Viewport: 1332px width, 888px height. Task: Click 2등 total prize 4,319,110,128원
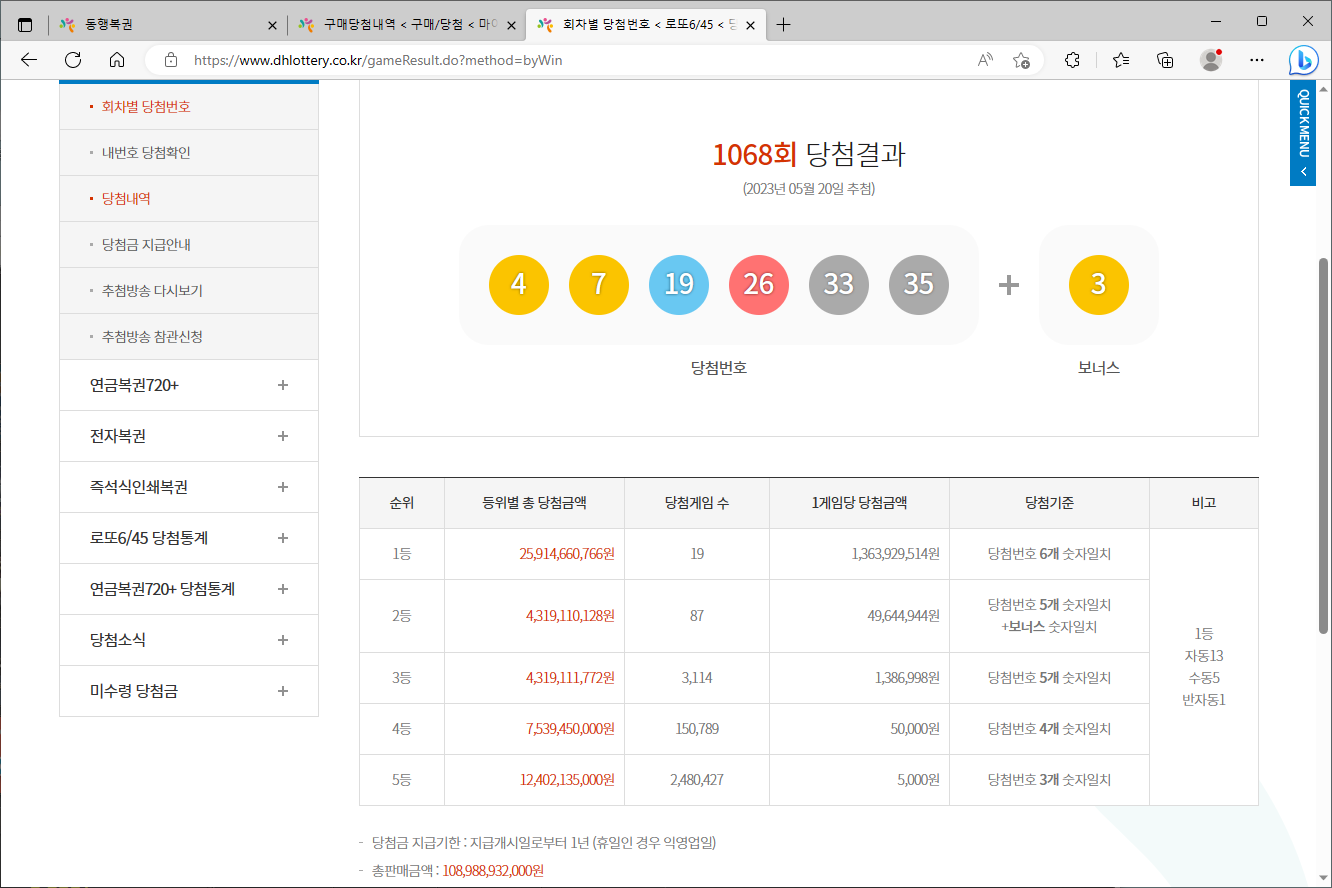570,616
